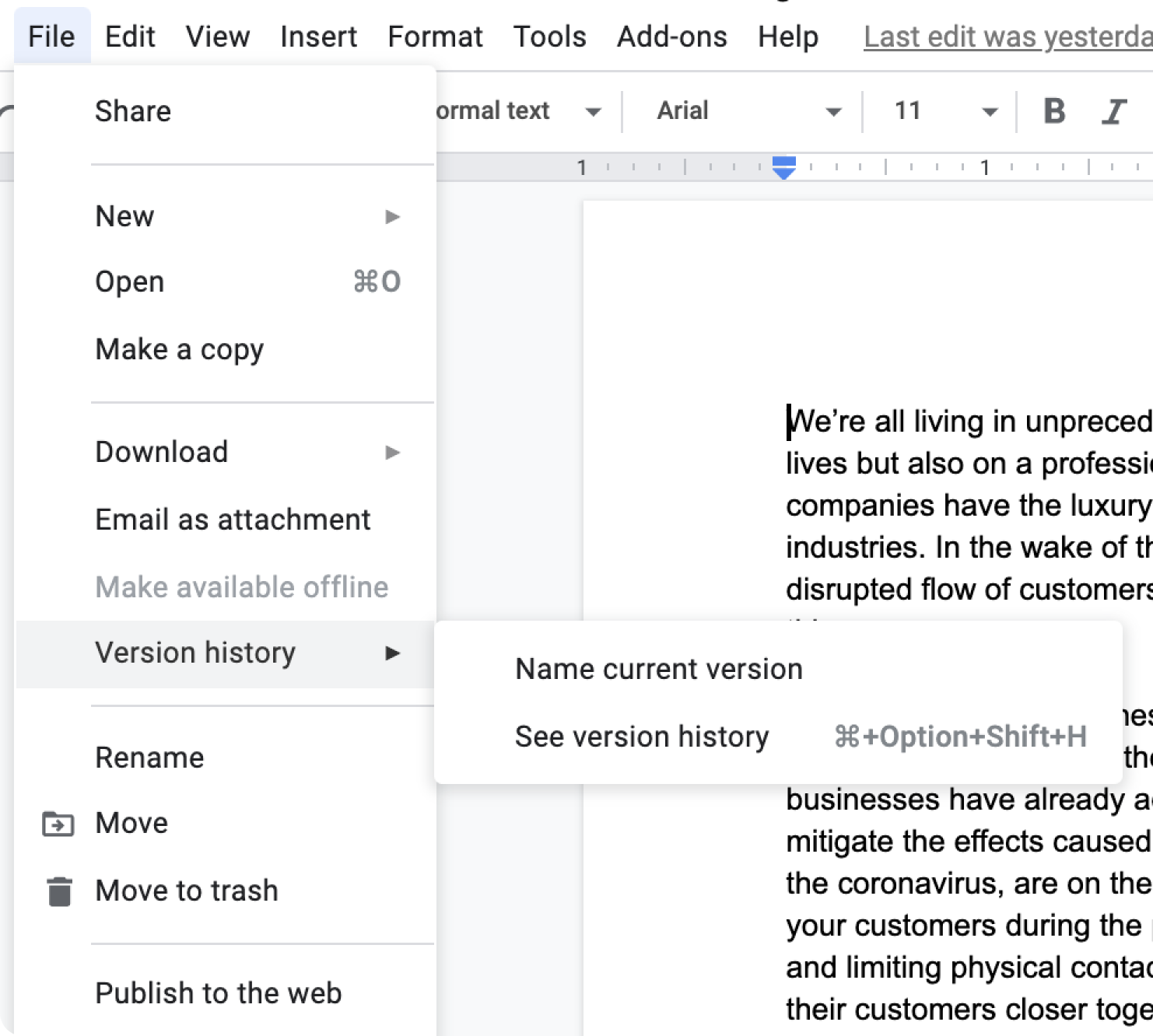
Task: Choose "Share" from the File menu
Action: pyautogui.click(x=133, y=110)
